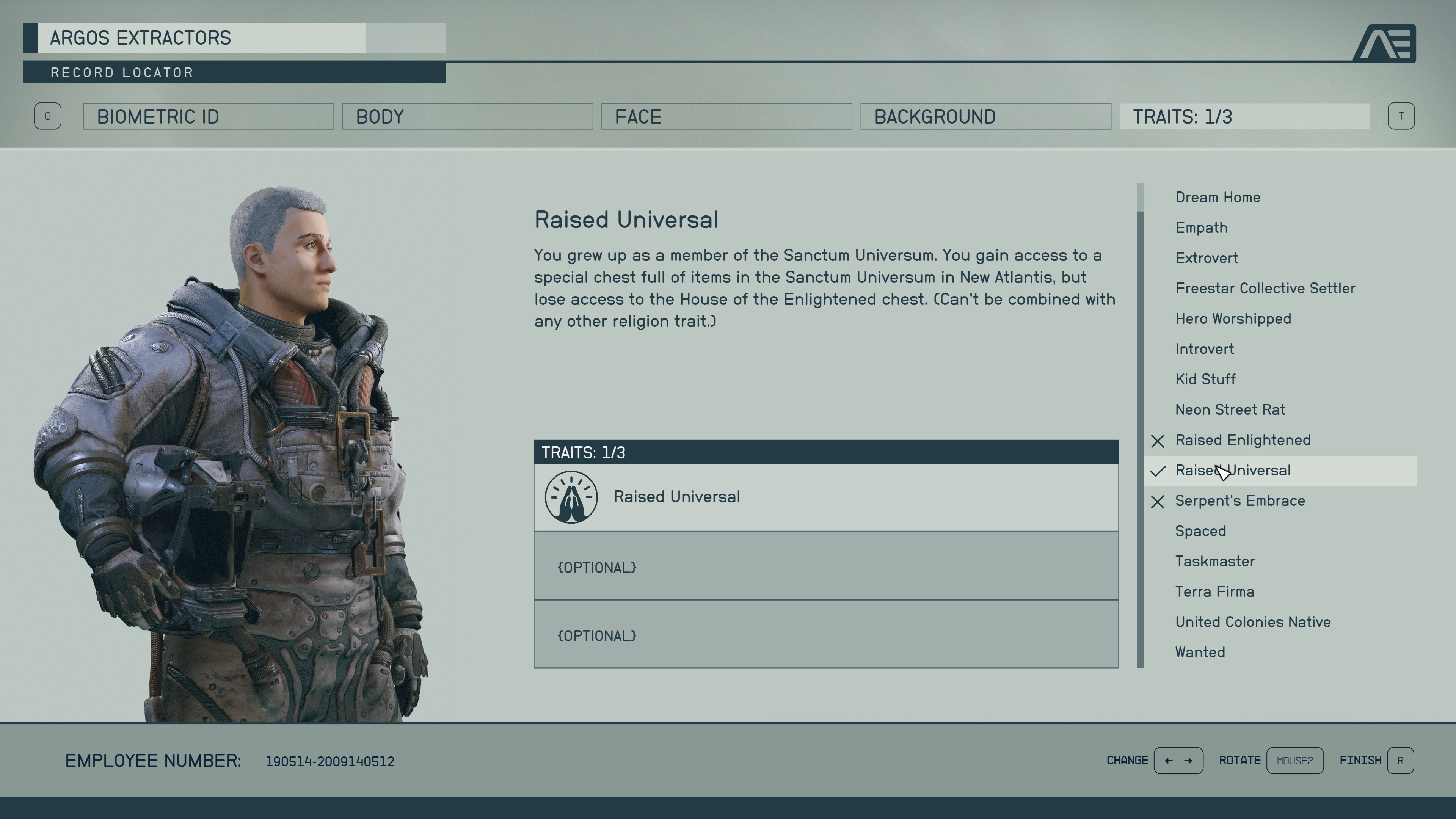Select Wanted from traits list
The width and height of the screenshot is (1456, 819).
[1200, 652]
